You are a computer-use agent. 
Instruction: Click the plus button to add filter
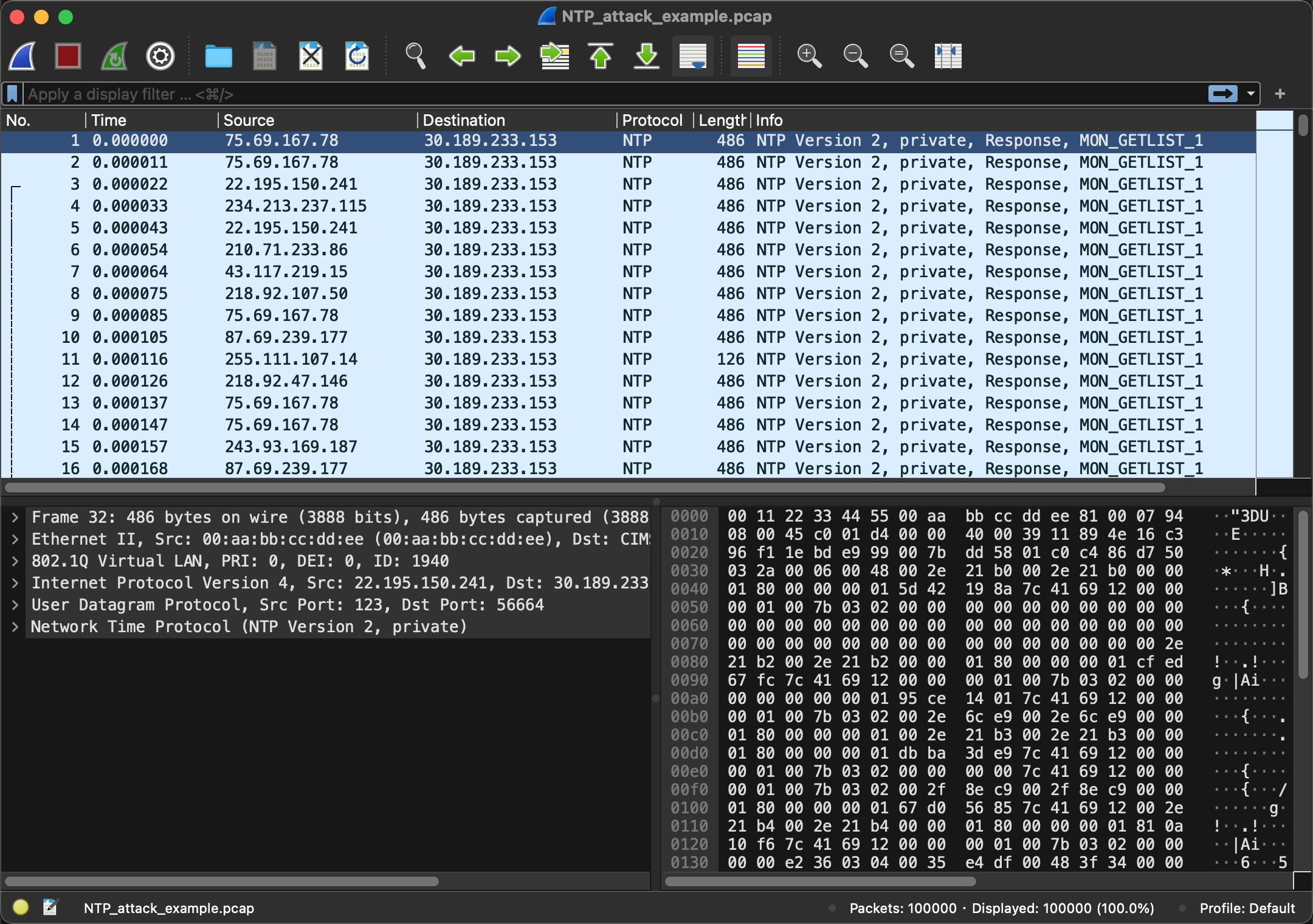pos(1280,94)
